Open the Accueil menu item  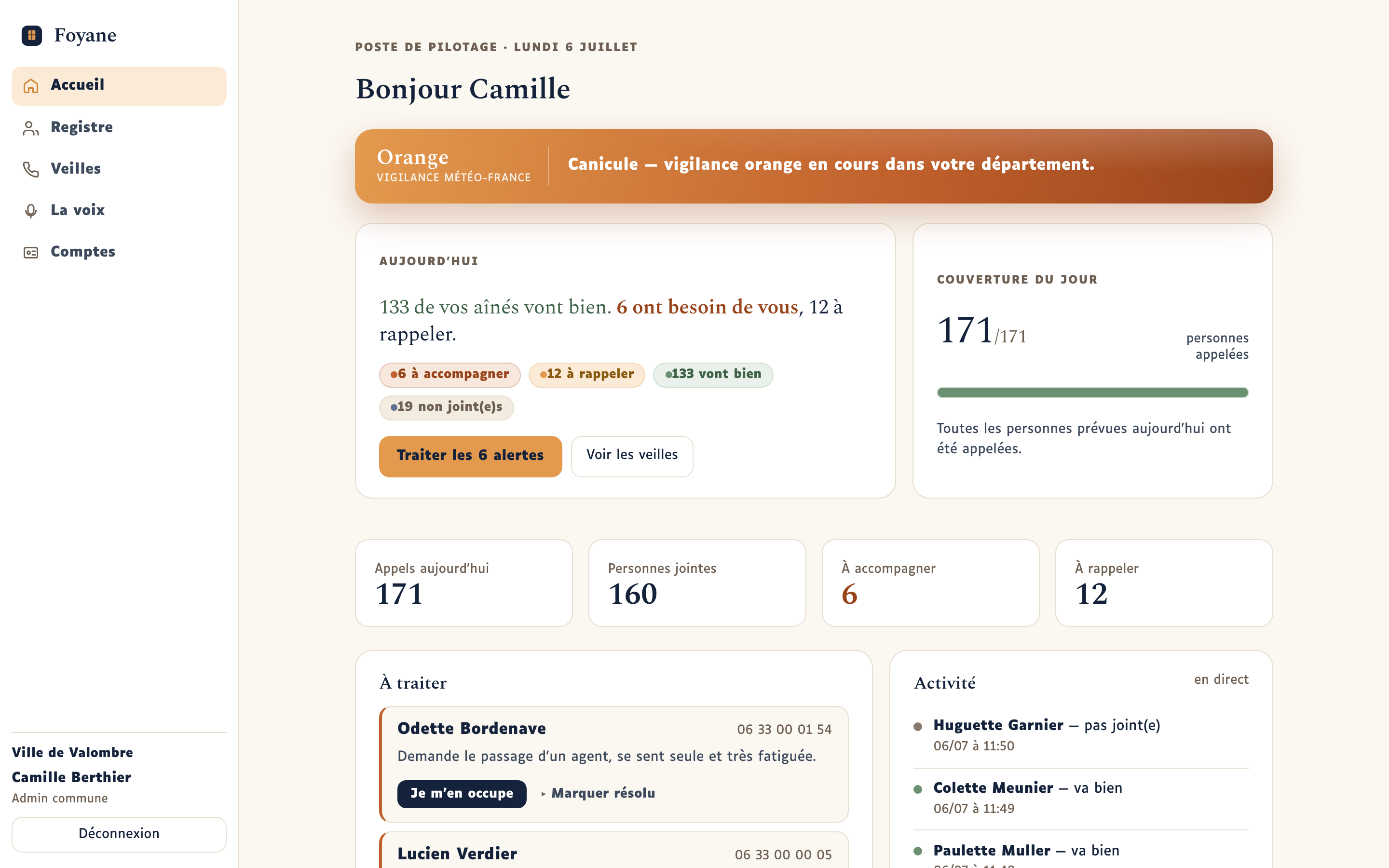pos(119,86)
